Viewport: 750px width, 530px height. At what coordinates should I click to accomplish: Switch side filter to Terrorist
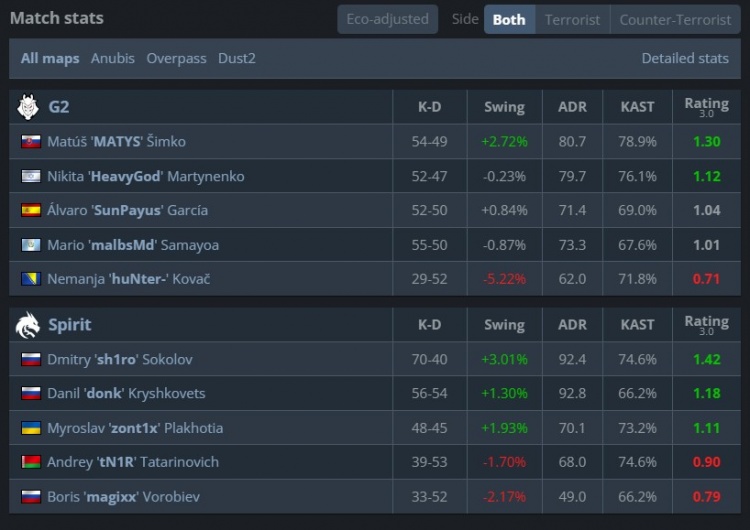click(572, 19)
